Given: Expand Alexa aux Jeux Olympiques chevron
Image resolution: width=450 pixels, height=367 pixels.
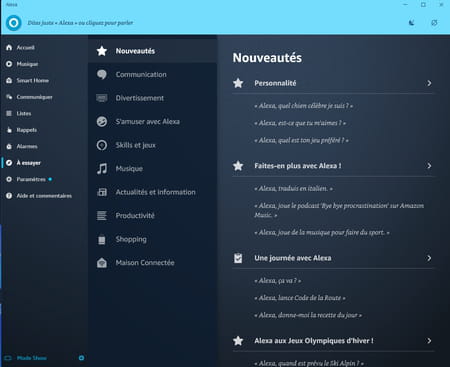Looking at the screenshot, I should tap(429, 341).
